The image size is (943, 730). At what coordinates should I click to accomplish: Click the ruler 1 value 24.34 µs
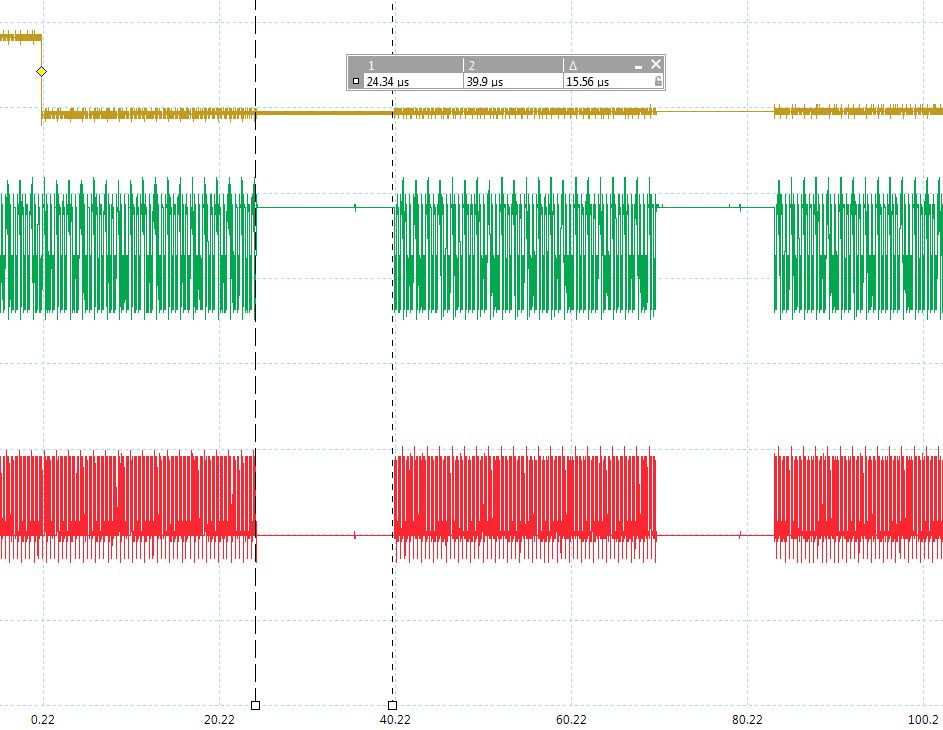point(388,82)
